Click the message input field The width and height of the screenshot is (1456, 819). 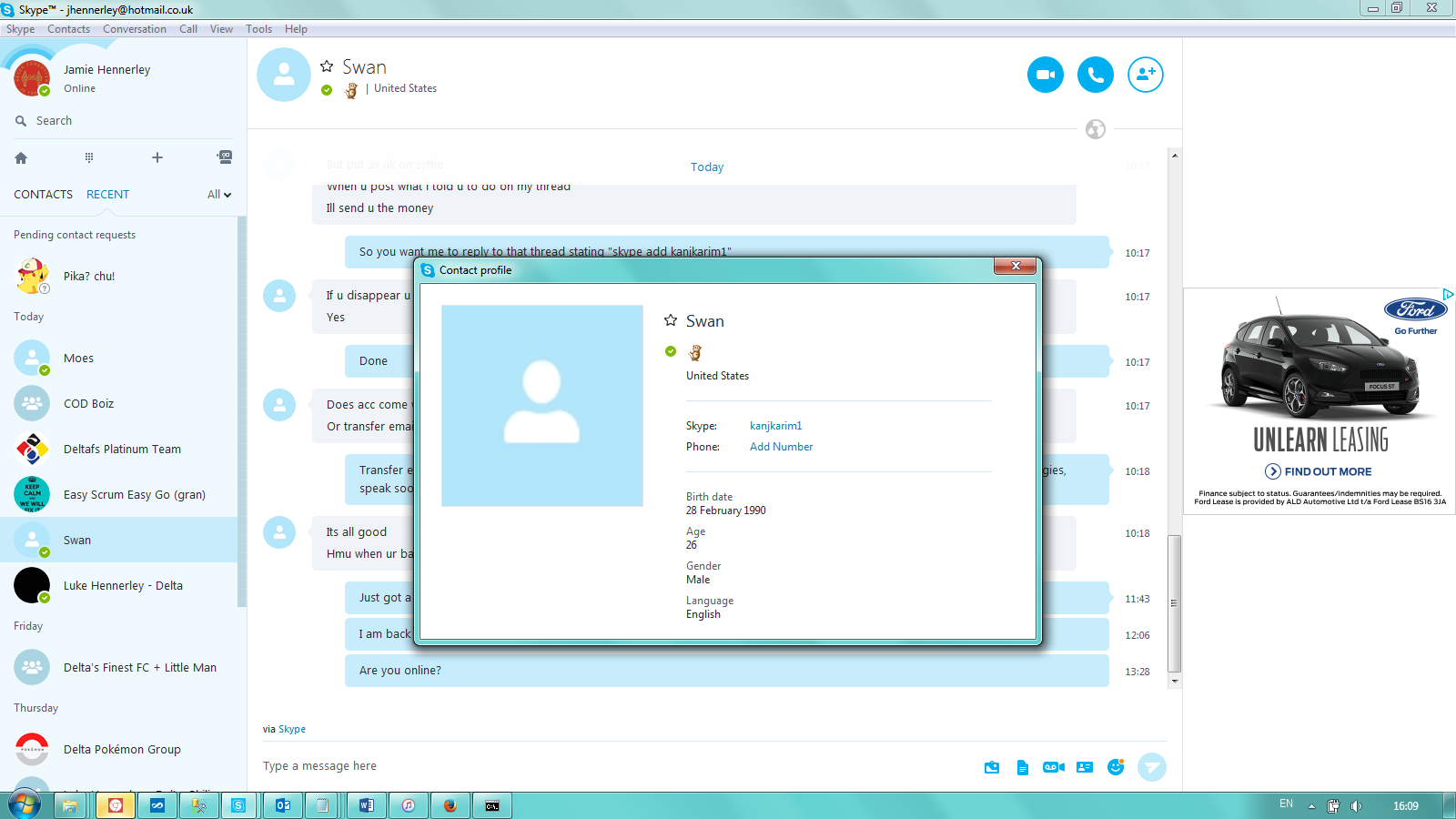click(619, 766)
